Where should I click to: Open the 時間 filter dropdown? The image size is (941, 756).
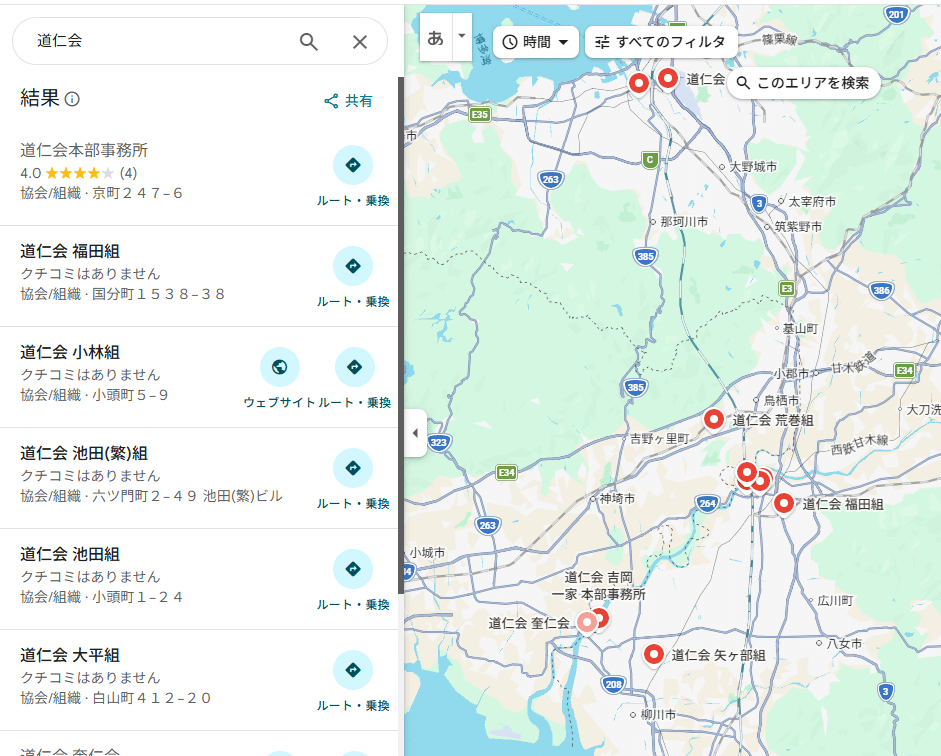(x=536, y=42)
